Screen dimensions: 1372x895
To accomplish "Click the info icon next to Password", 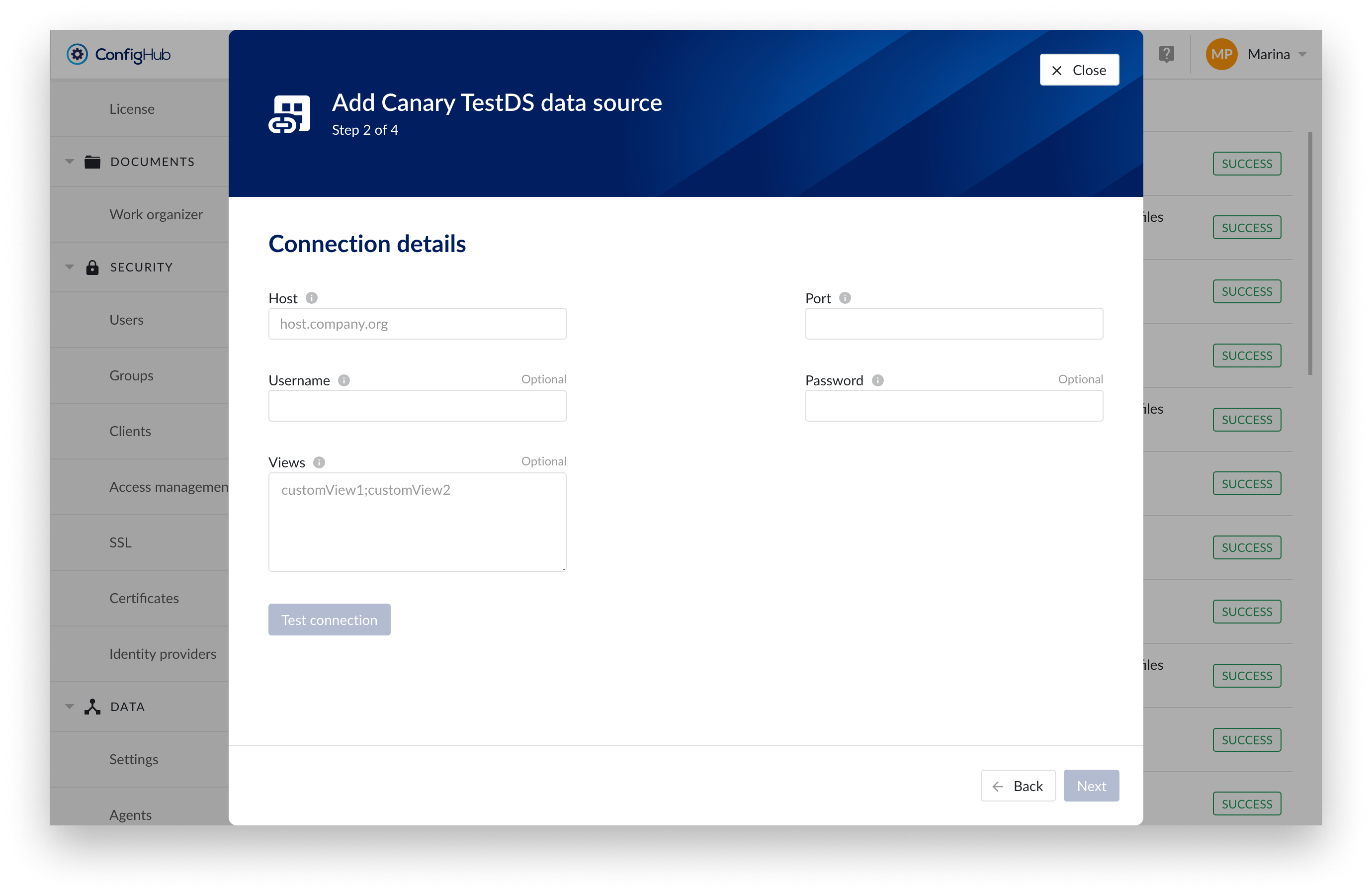I will [877, 380].
